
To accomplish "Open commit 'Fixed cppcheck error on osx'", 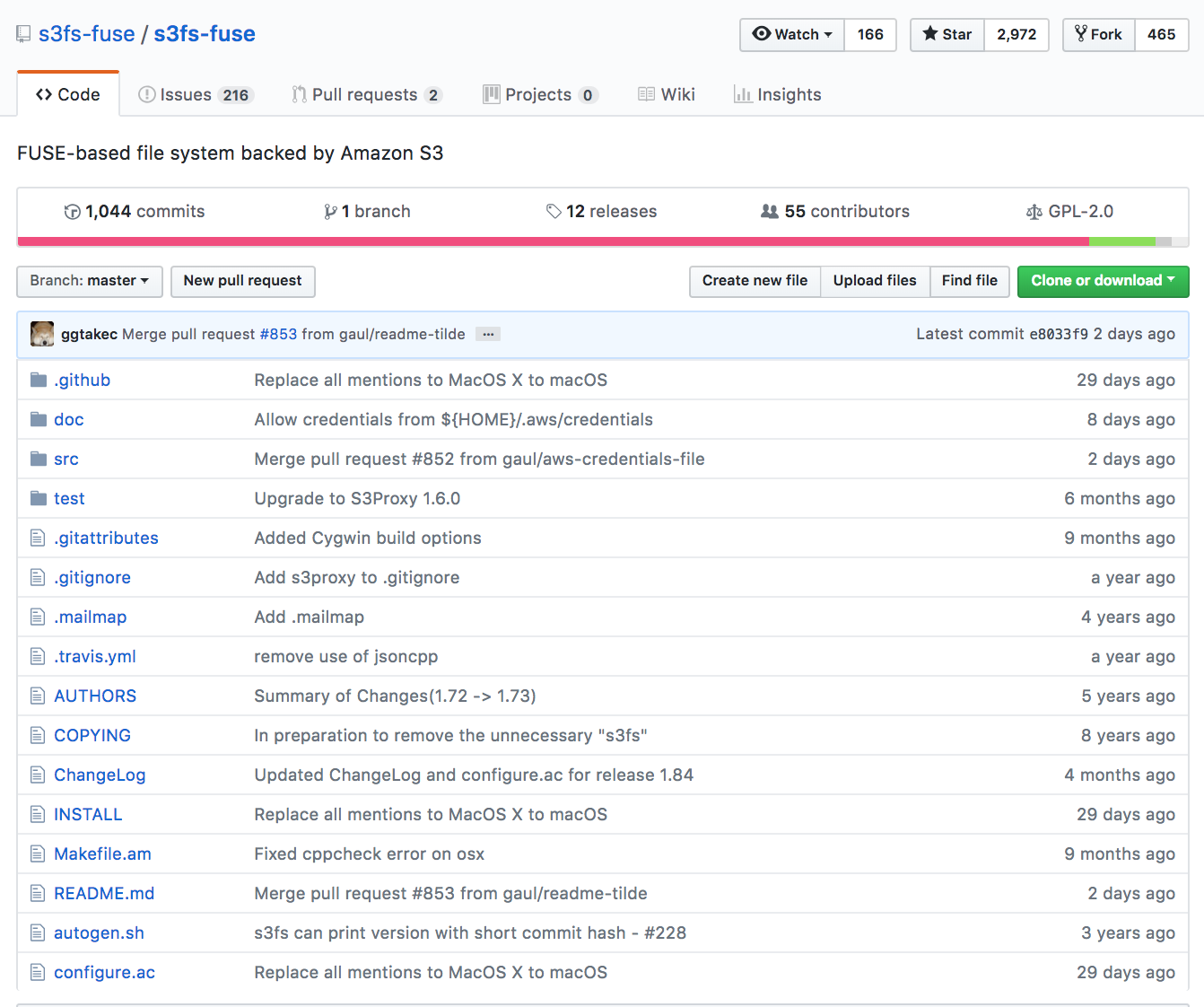I will click(x=370, y=854).
